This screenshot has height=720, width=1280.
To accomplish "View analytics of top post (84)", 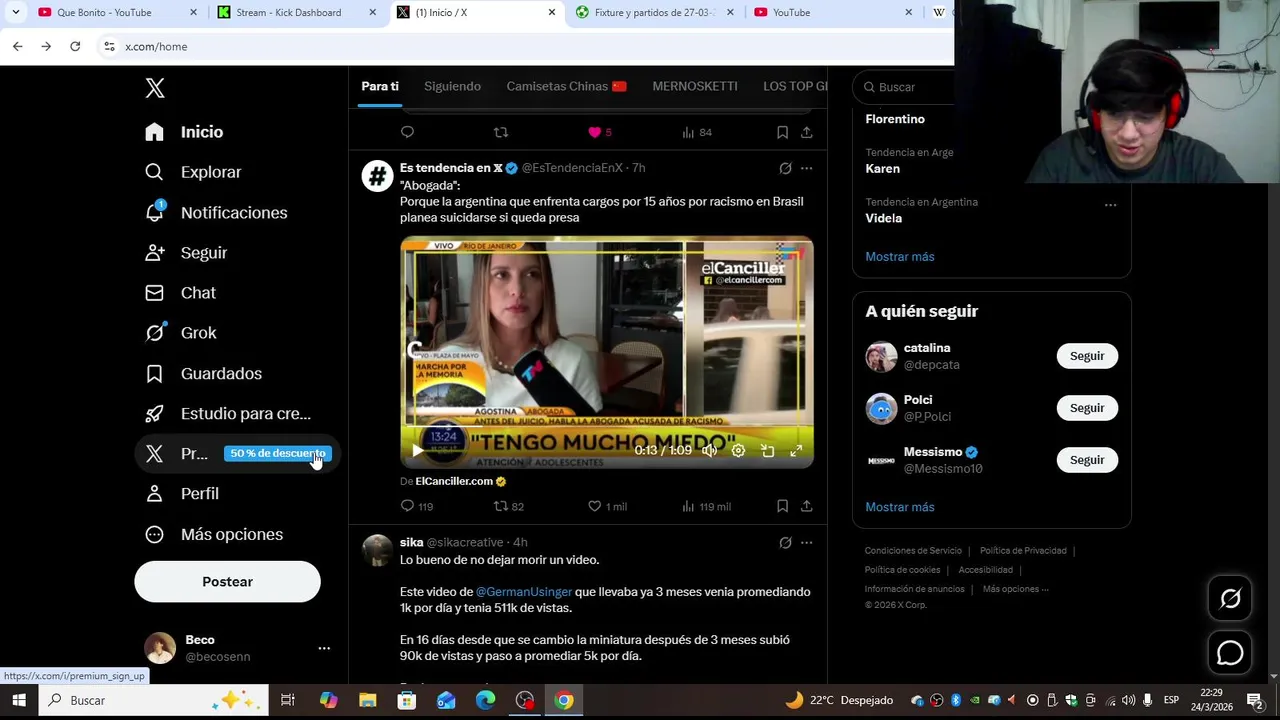I will (696, 132).
